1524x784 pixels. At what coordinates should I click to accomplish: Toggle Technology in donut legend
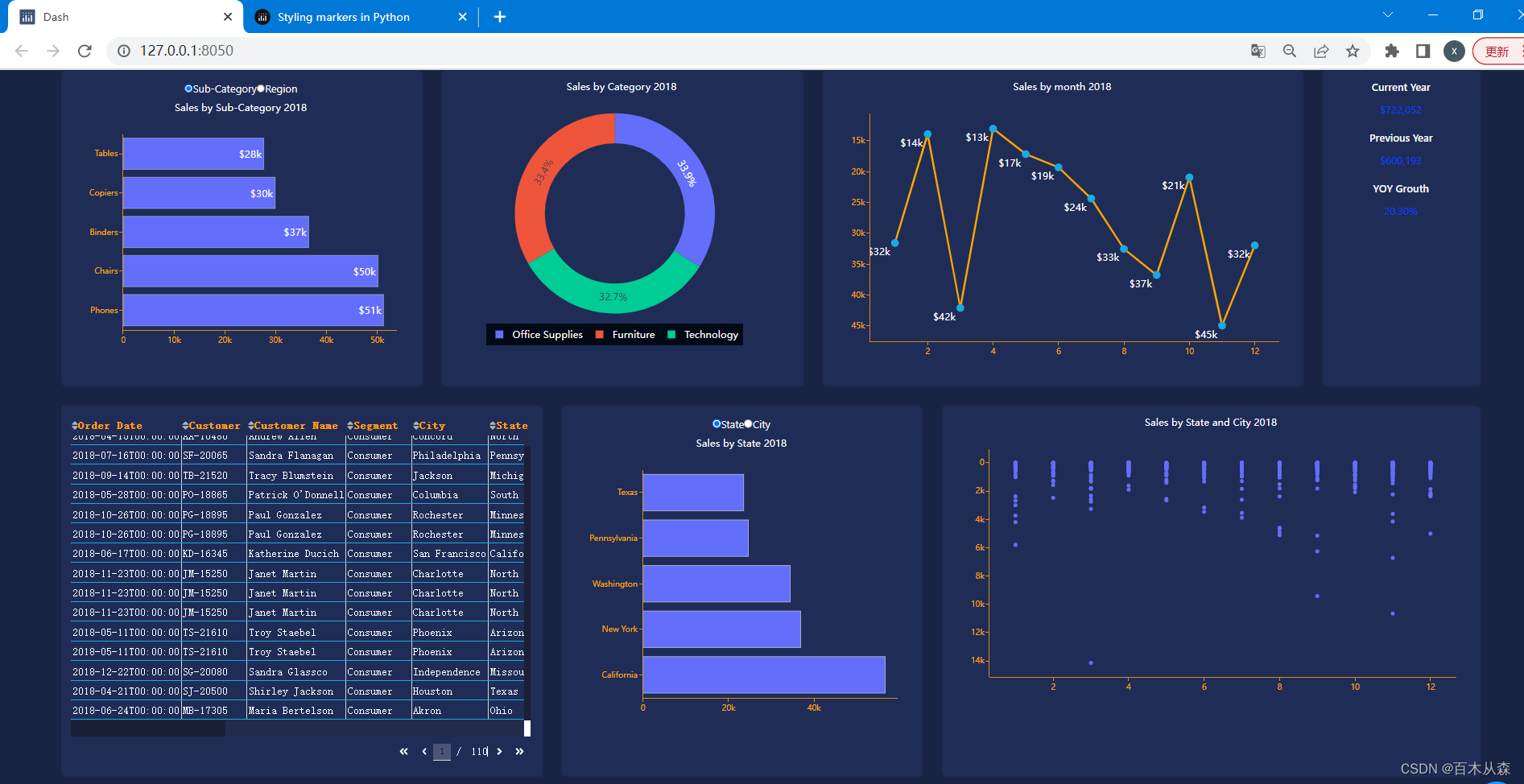tap(703, 335)
